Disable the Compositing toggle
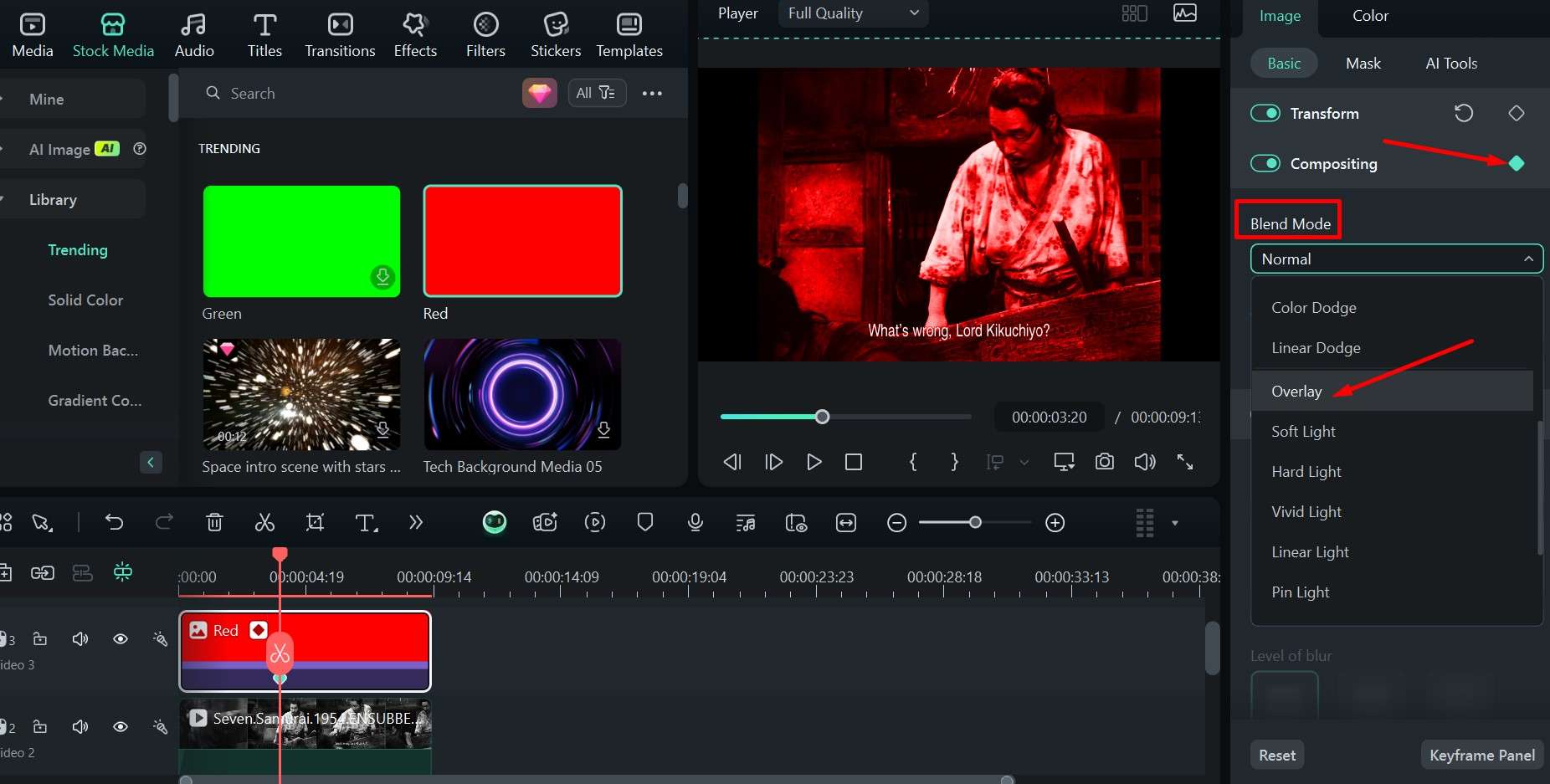The width and height of the screenshot is (1550, 784). pos(1265,164)
